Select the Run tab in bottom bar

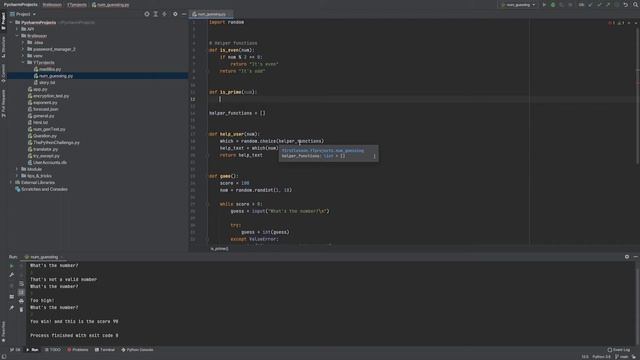(x=32, y=350)
